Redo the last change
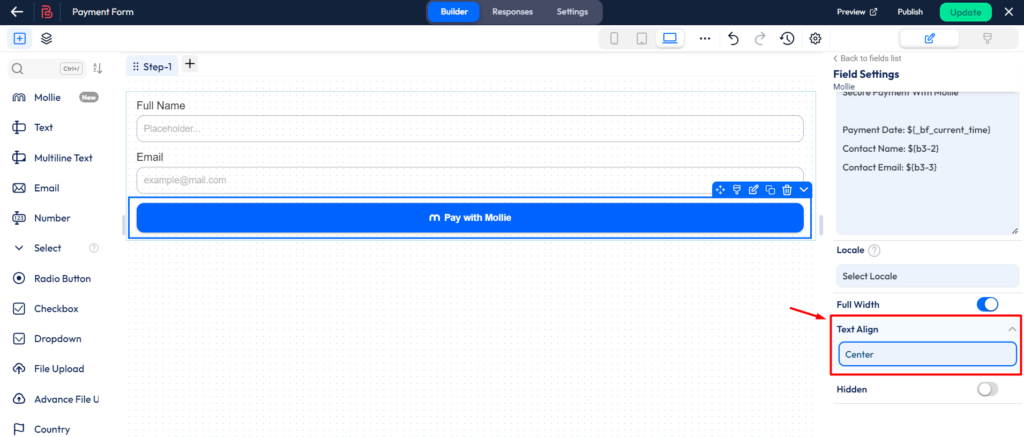 [760, 39]
